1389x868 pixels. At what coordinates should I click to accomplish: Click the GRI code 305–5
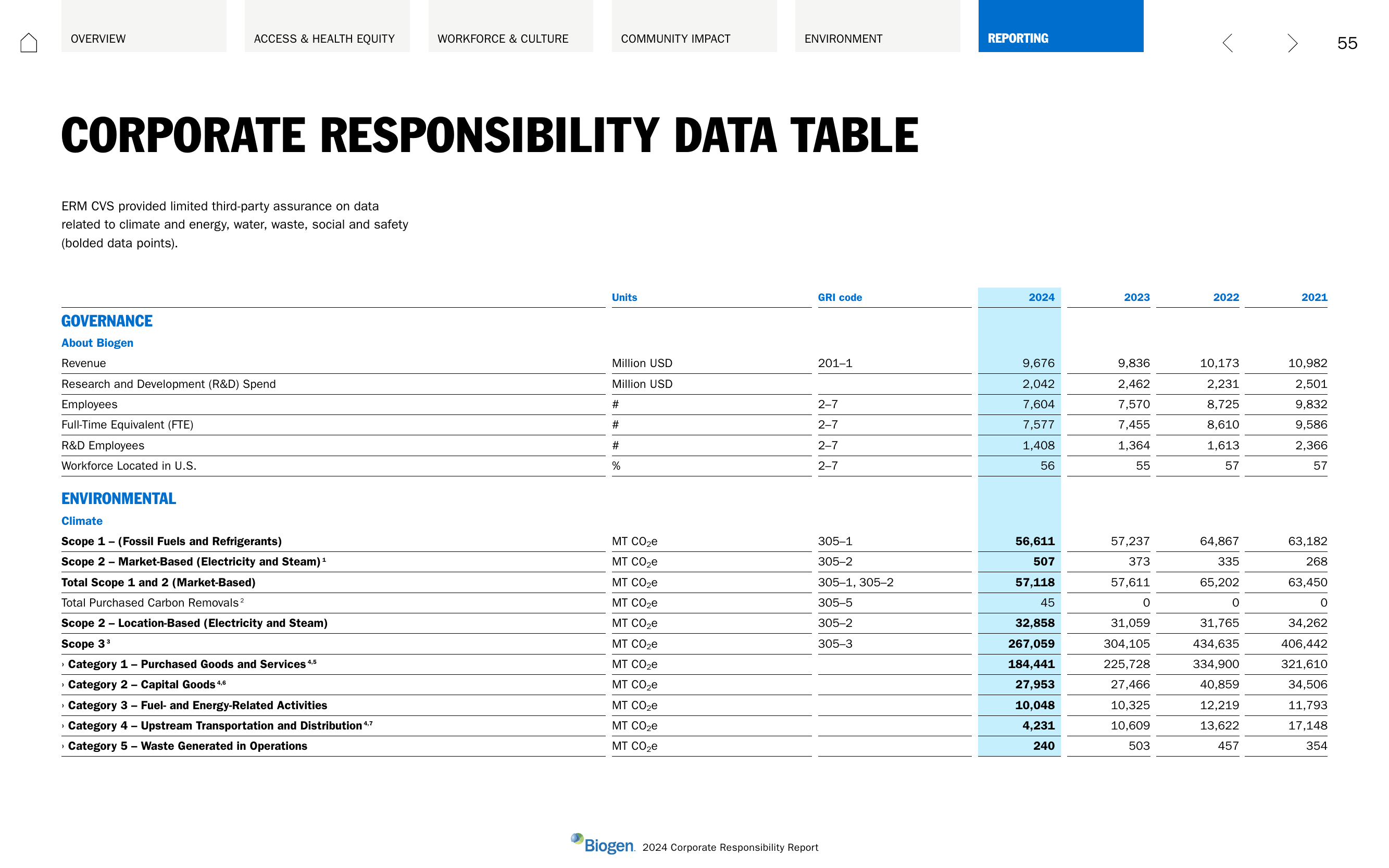pos(835,603)
